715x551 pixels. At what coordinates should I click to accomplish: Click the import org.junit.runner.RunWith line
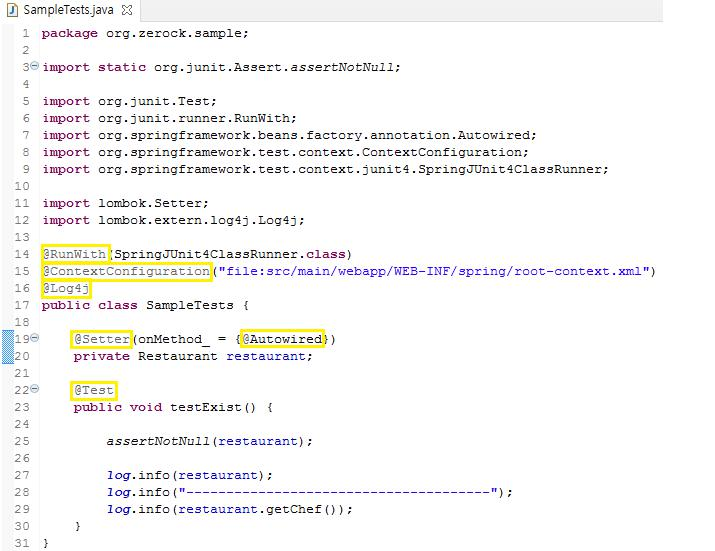(169, 119)
